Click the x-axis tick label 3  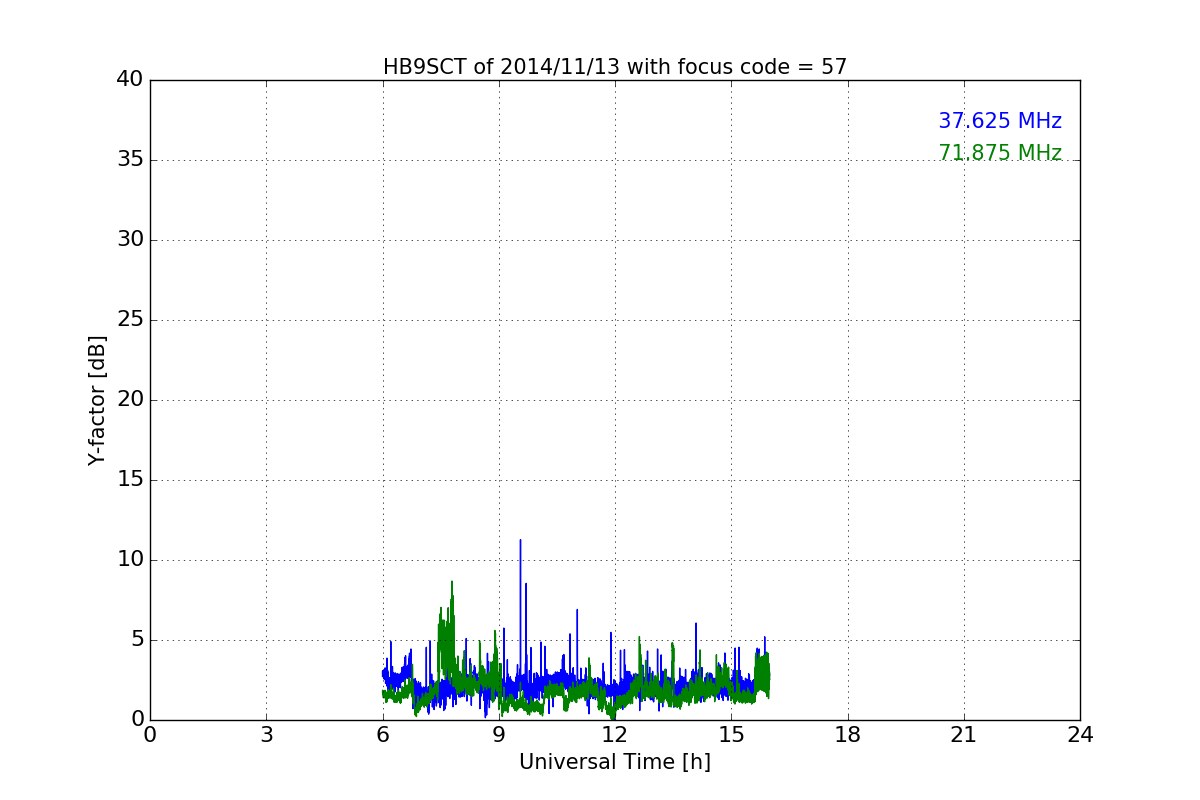[266, 735]
